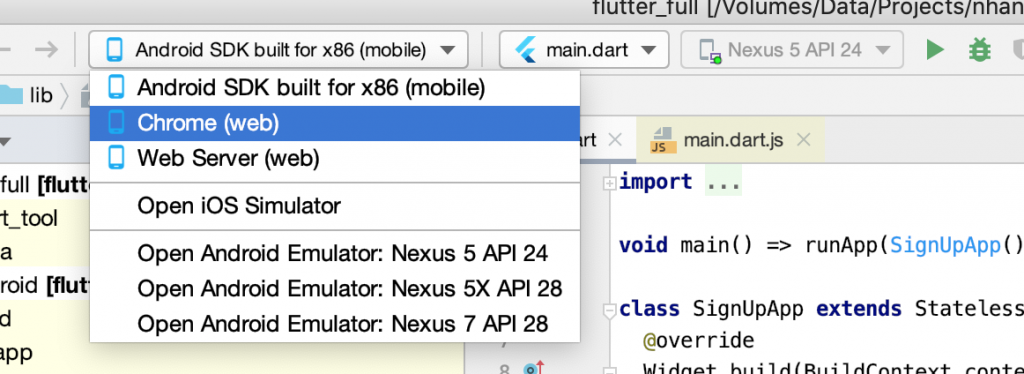The image size is (1024, 374).
Task: Open the Nexus 5 API 24 dropdown
Action: click(792, 50)
